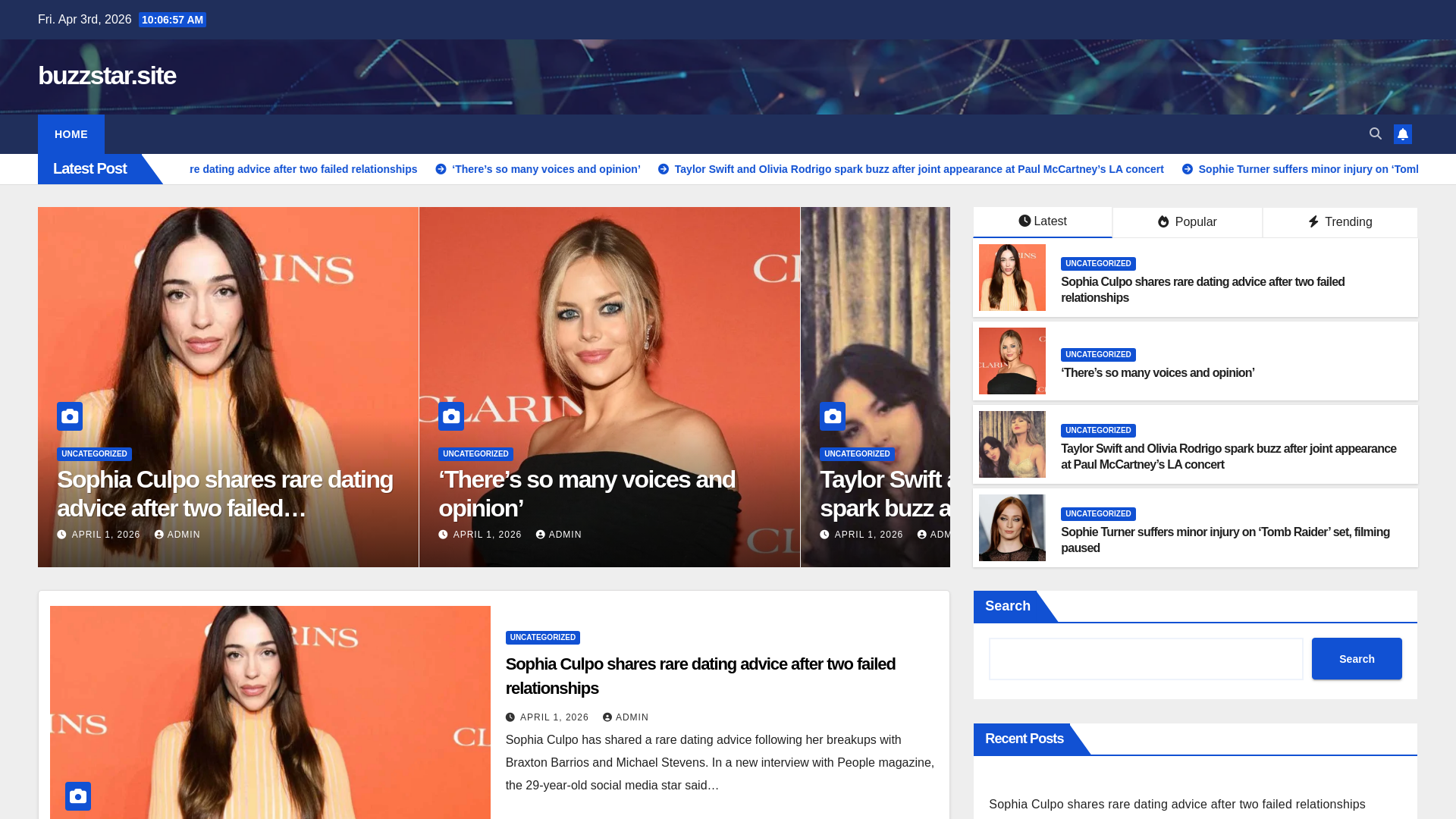Click camera icon on 'There's so many voices' slide
The width and height of the screenshot is (1456, 819).
pos(451,416)
